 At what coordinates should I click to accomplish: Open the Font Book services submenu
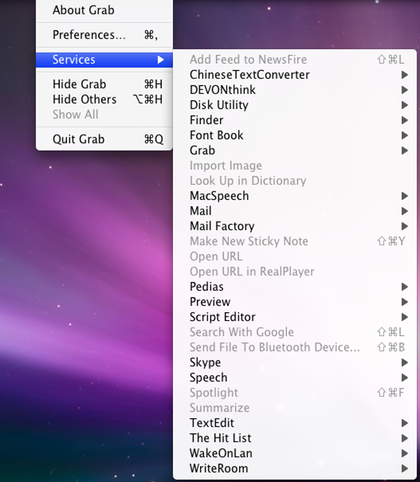point(295,135)
